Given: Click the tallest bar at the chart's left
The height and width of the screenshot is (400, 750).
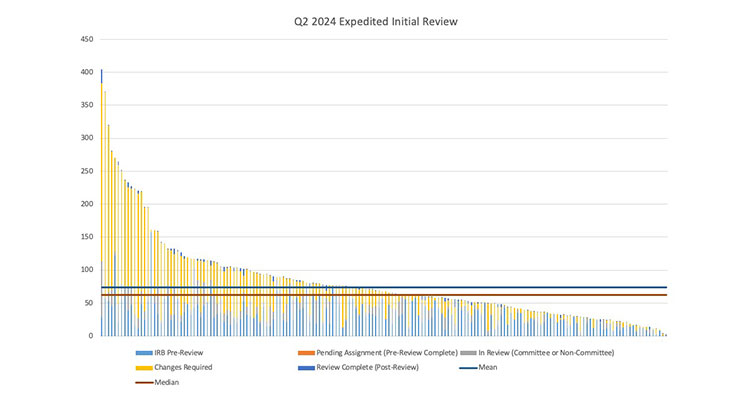Looking at the screenshot, I should click(102, 200).
